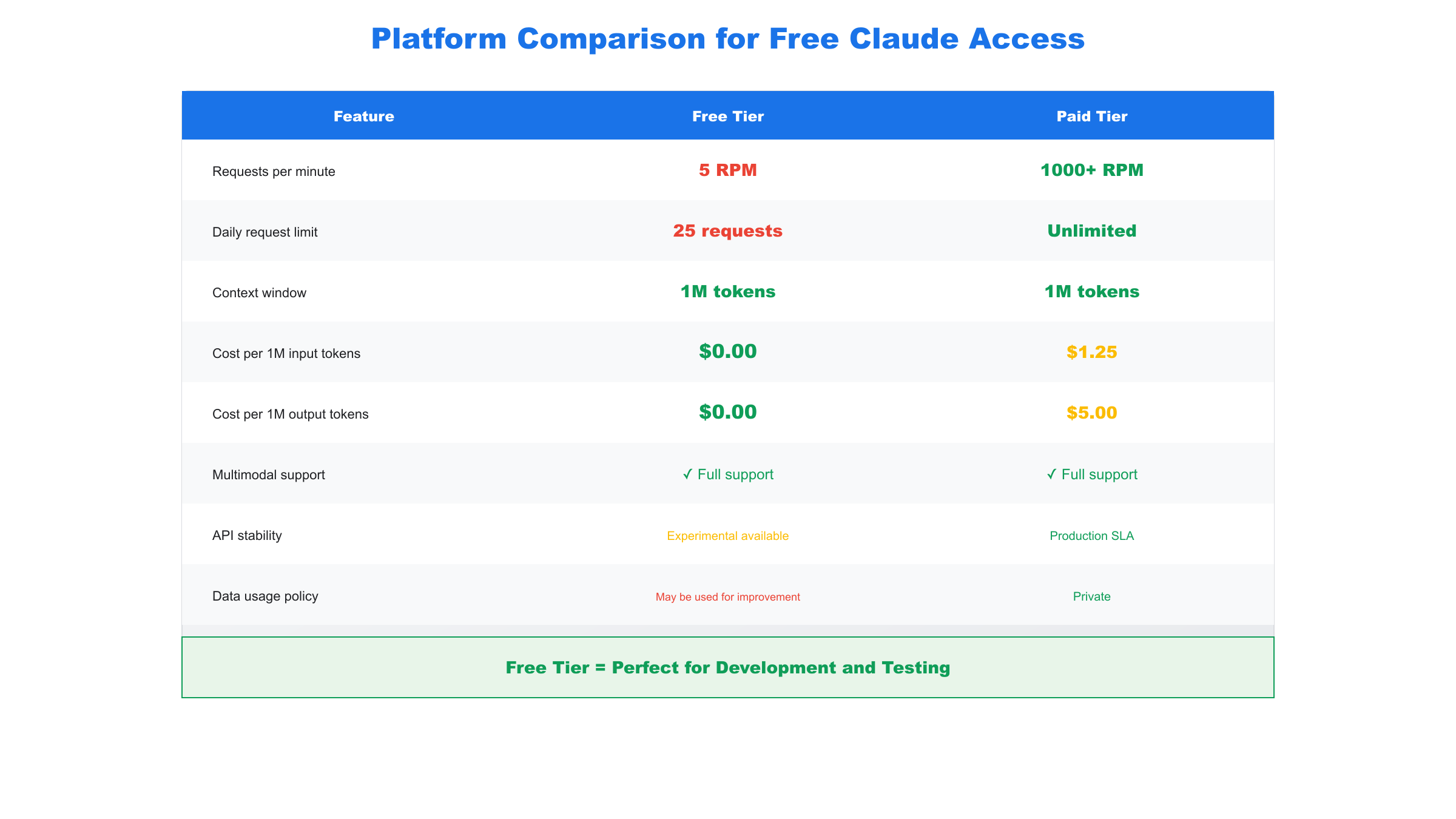Select the 'Daily request limit' label
This screenshot has height=819, width=1456.
[265, 232]
